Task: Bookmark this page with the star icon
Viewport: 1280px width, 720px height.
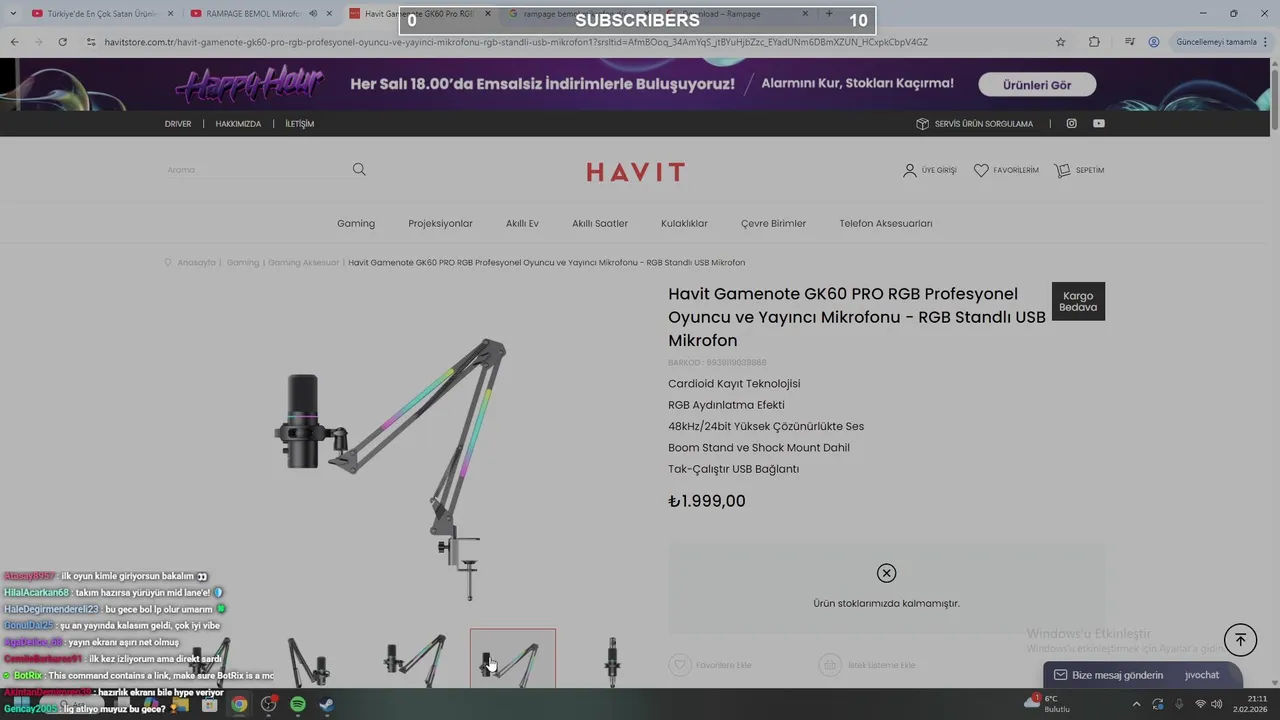Action: 1060,42
